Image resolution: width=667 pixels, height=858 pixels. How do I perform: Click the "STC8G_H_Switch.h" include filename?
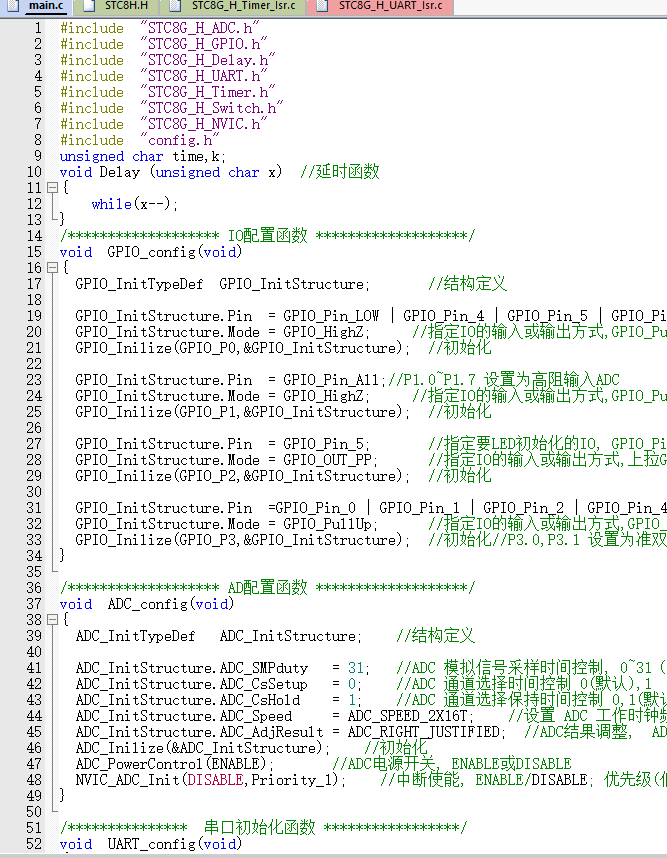pyautogui.click(x=212, y=108)
